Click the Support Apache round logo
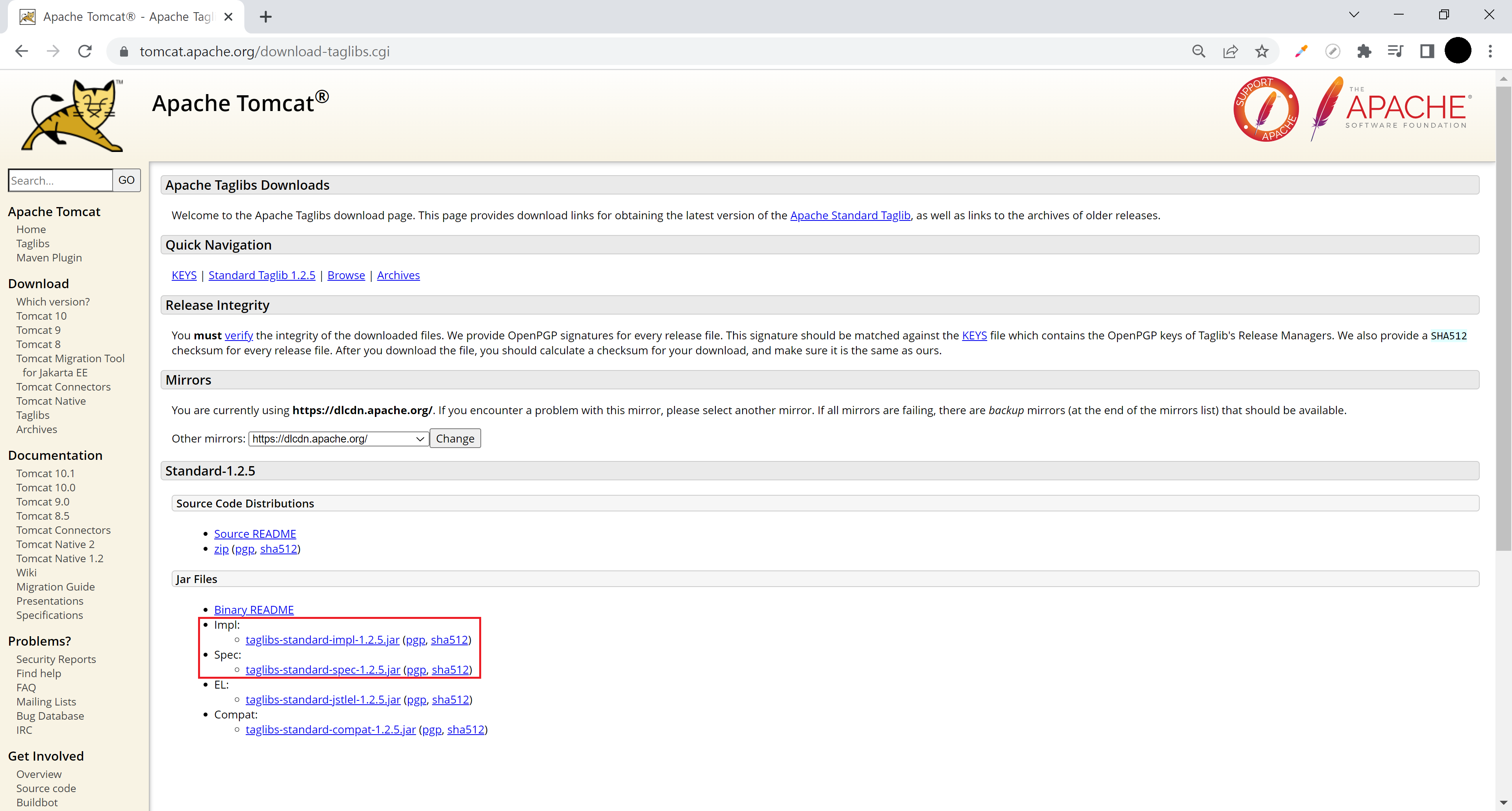Screen dimensions: 1512x811 [1266, 109]
